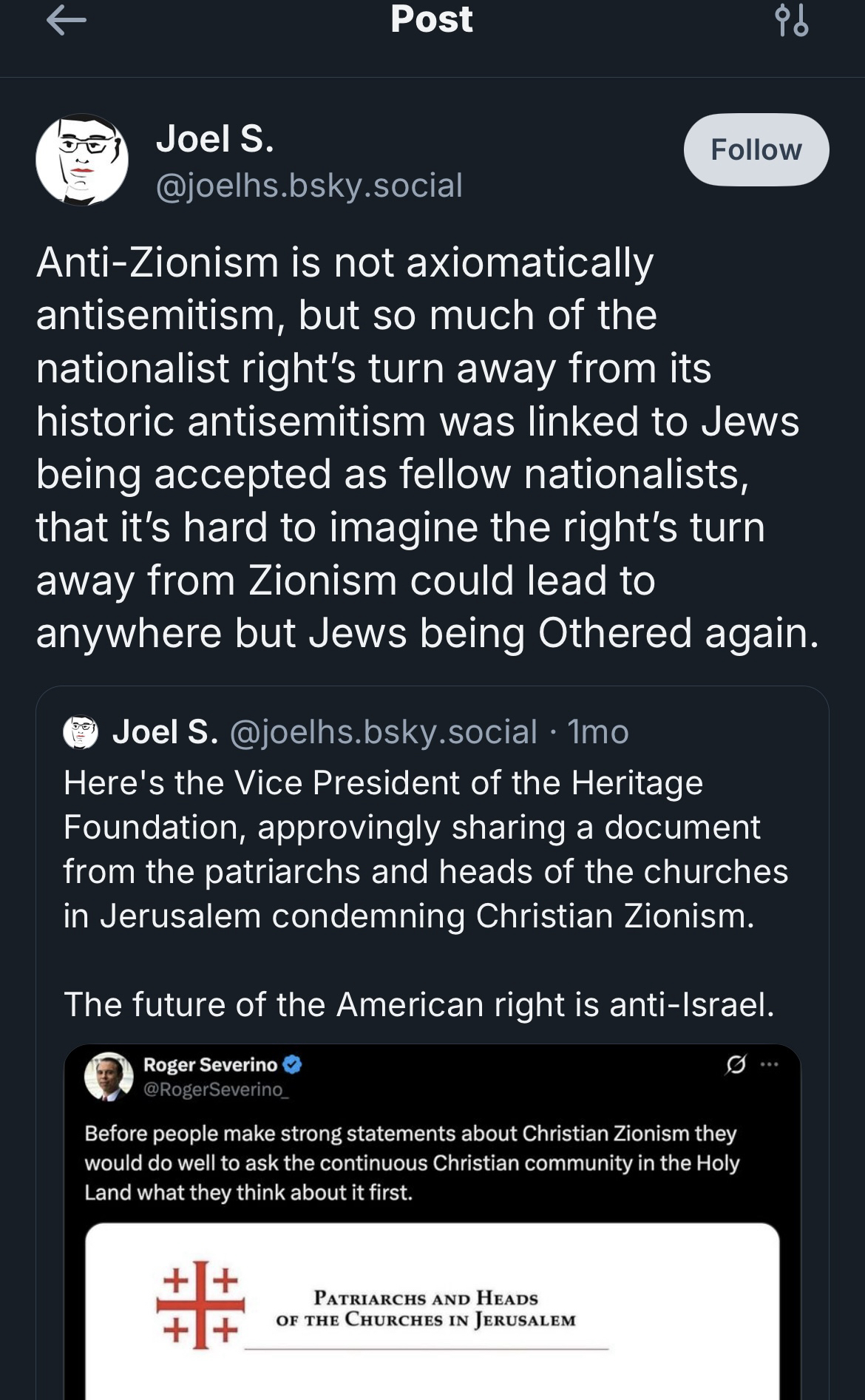The width and height of the screenshot is (865, 1400).
Task: Click the red Jerusalem cross logo
Action: tap(200, 1305)
